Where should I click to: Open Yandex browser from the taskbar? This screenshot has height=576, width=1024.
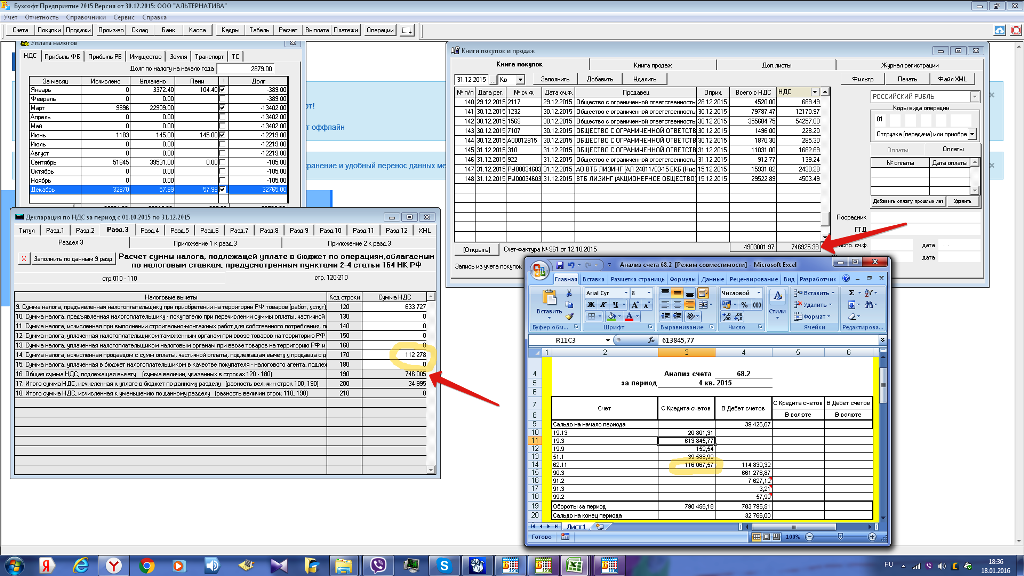pos(116,565)
